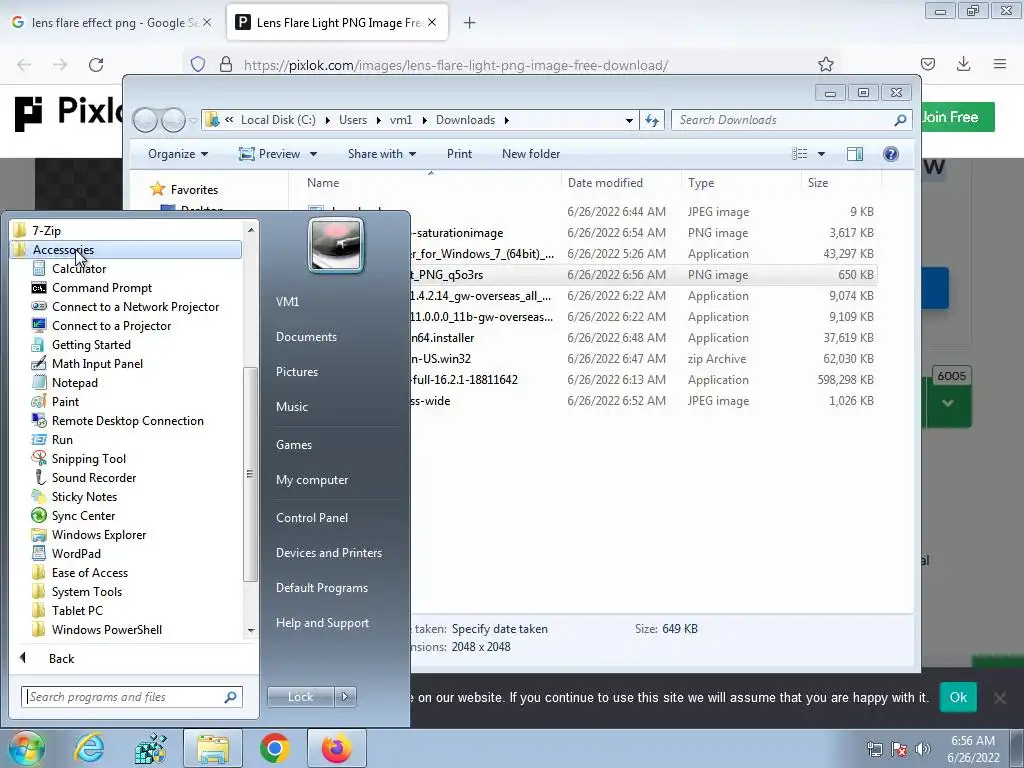The image size is (1024, 768).
Task: Sort files by Size column
Action: coord(818,183)
